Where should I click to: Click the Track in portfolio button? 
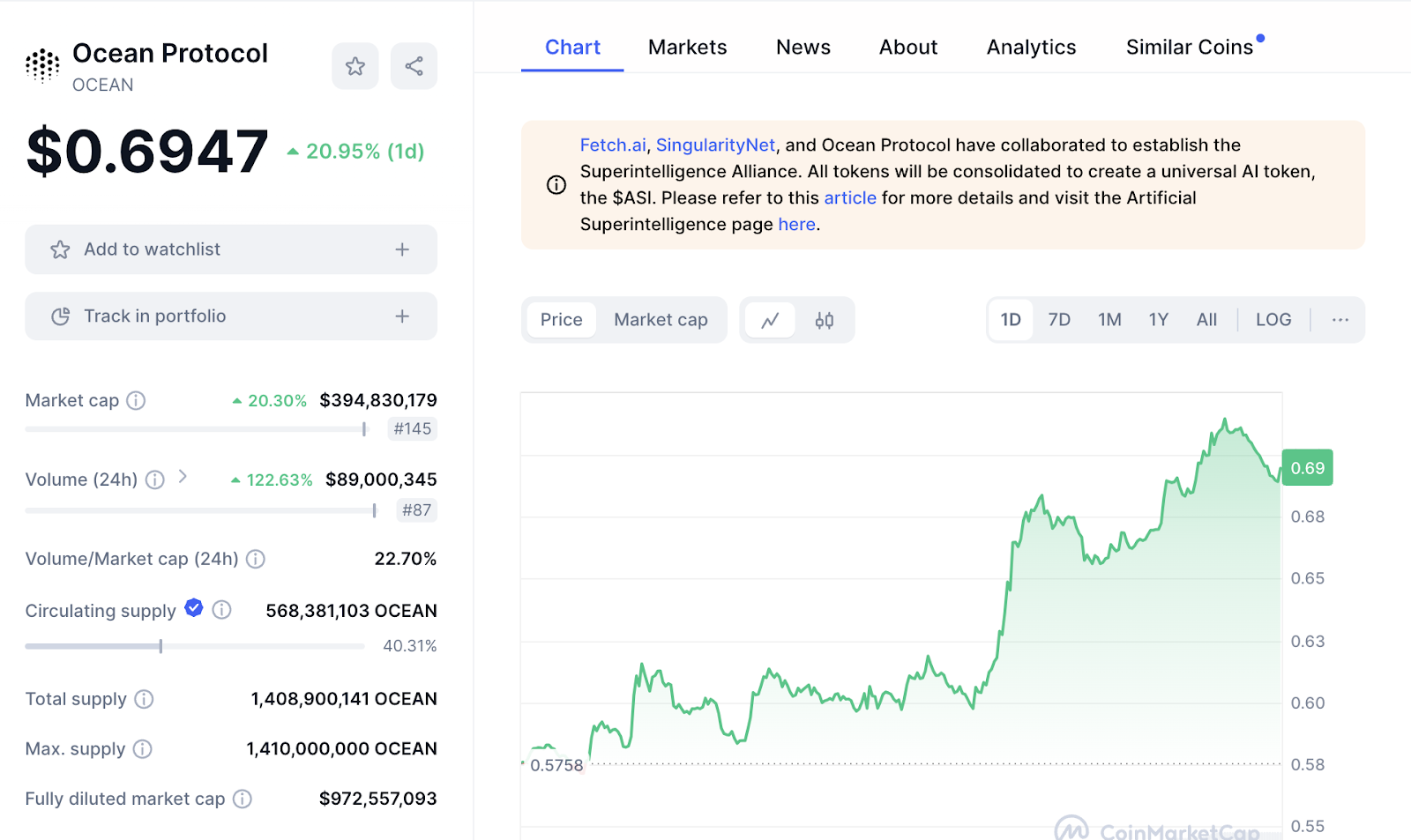point(230,316)
